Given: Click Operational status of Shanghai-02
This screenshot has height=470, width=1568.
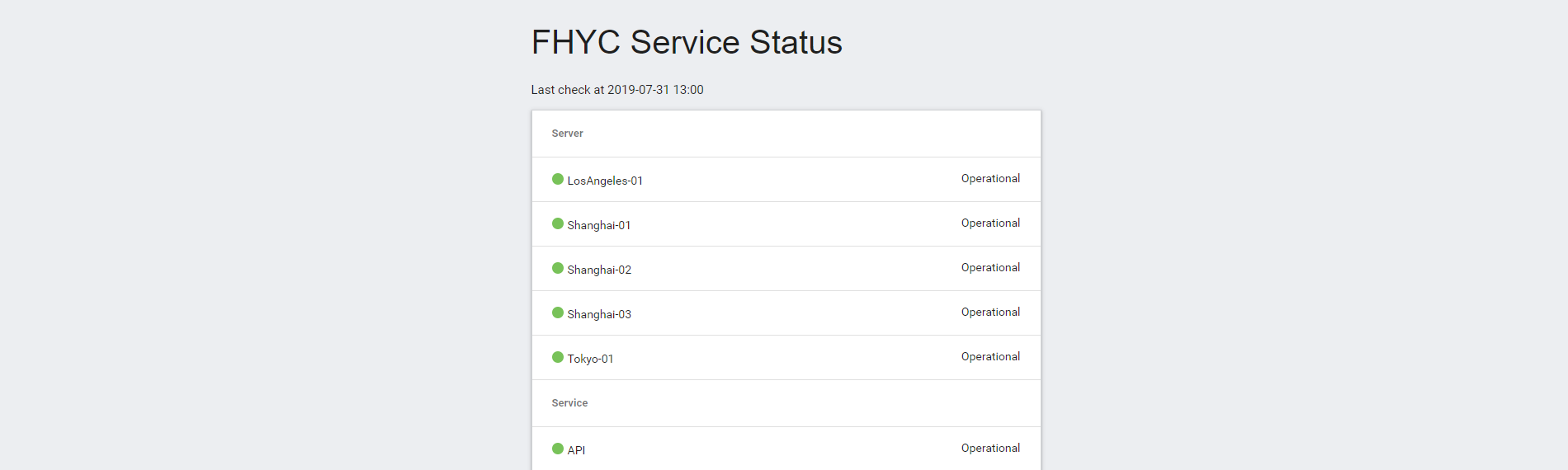Looking at the screenshot, I should coord(990,268).
